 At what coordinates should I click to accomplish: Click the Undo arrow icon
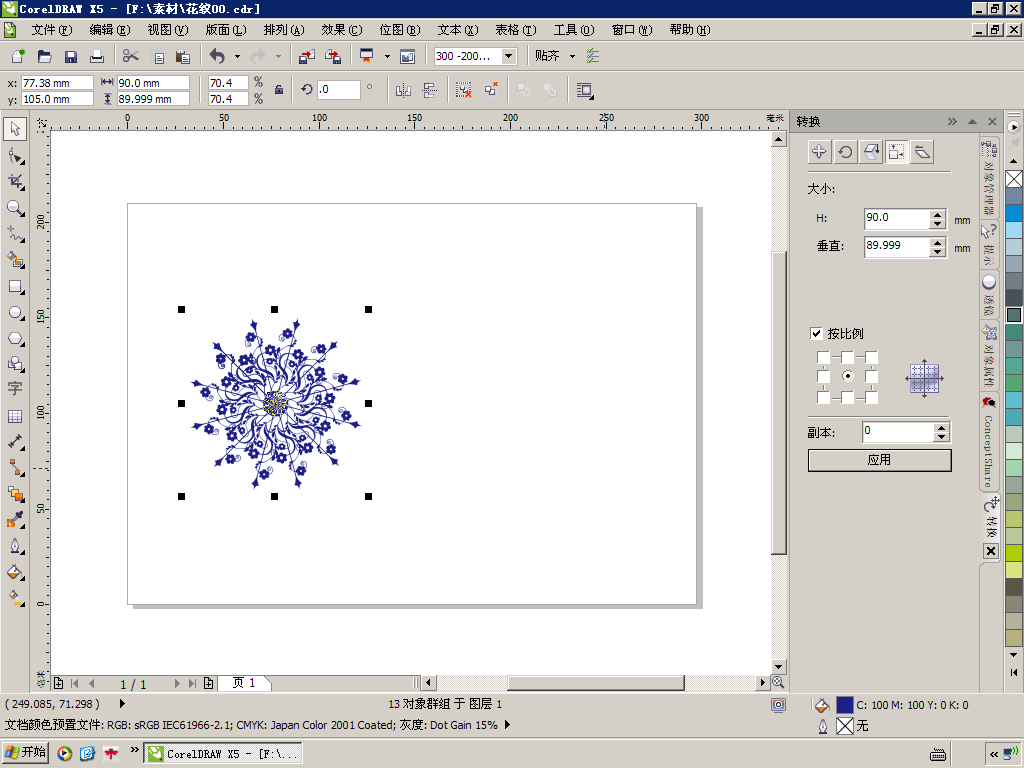[217, 56]
